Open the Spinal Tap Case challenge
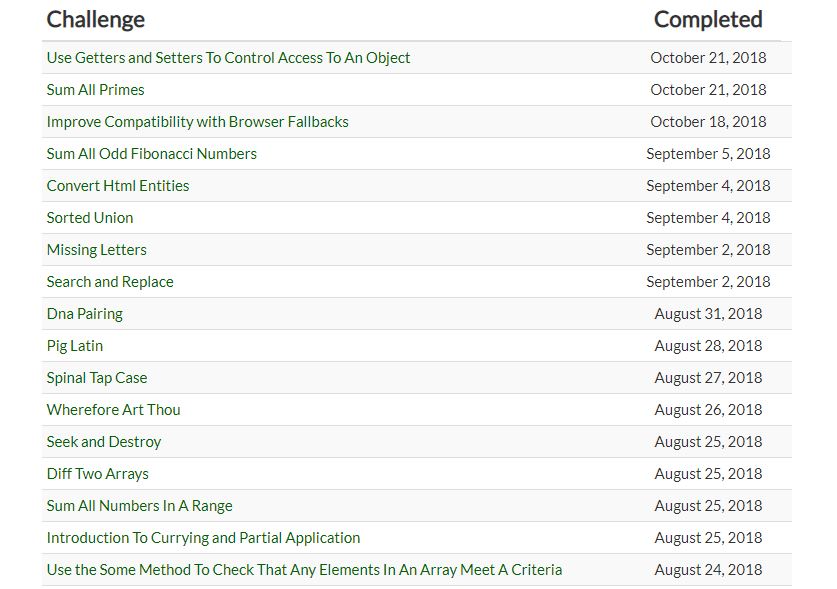The image size is (837, 589). [96, 377]
